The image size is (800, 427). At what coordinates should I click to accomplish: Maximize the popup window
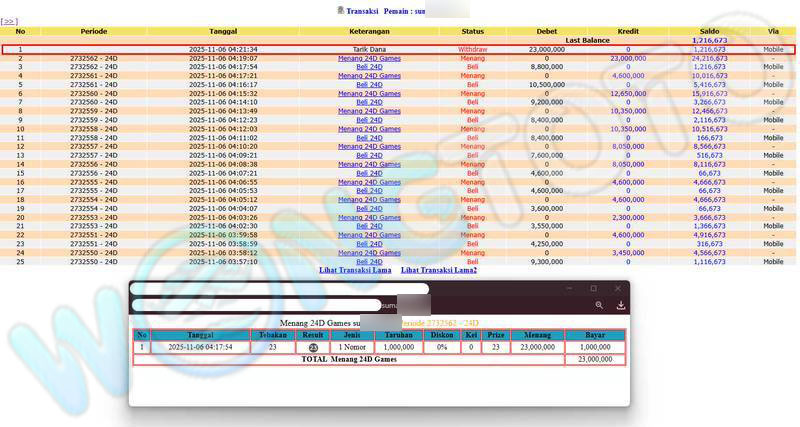592,288
